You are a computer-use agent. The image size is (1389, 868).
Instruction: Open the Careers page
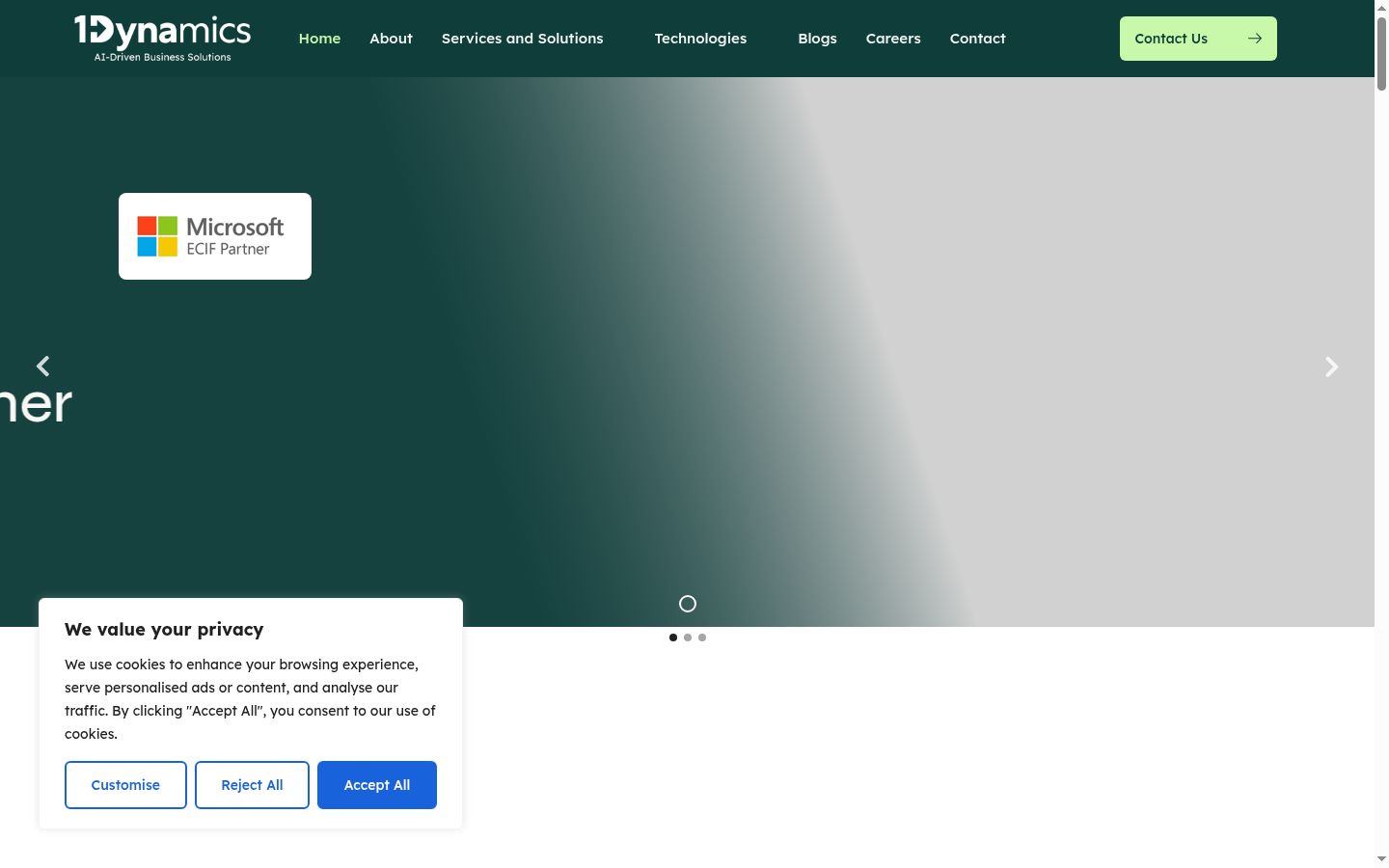click(x=893, y=39)
